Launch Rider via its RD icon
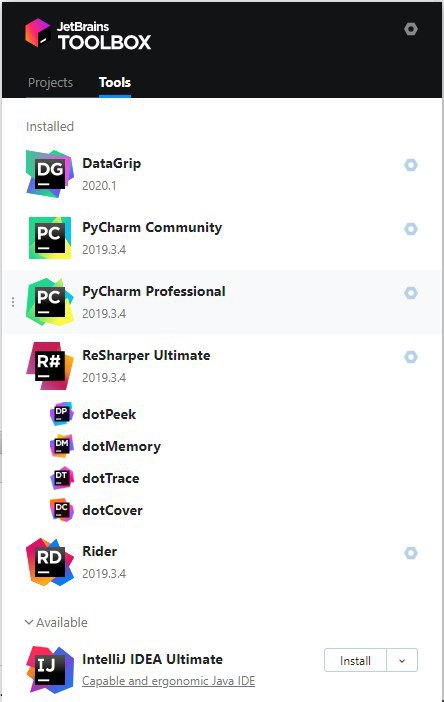This screenshot has width=444, height=702. point(50,562)
